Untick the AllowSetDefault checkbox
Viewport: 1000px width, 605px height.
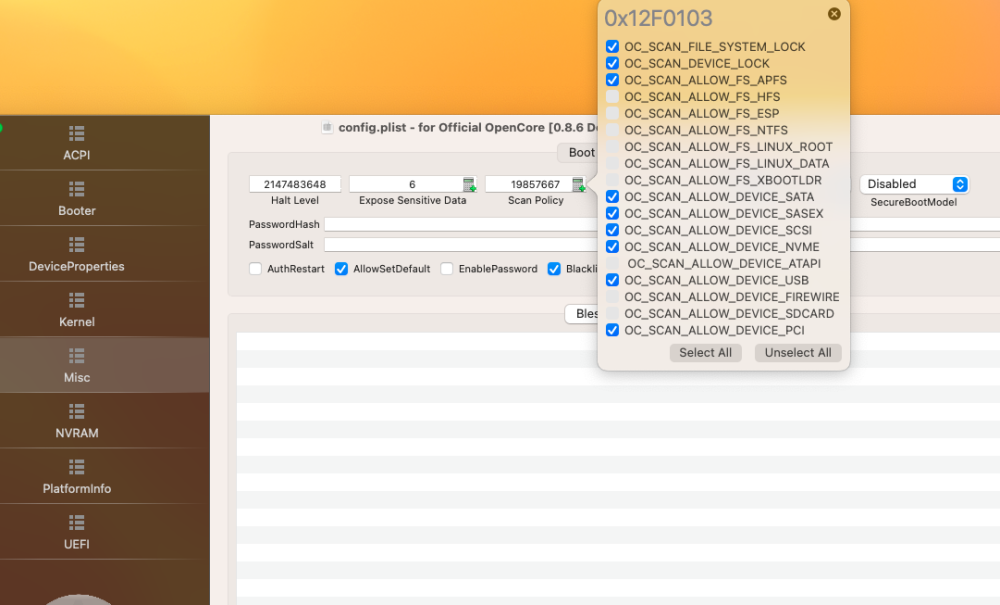(341, 268)
